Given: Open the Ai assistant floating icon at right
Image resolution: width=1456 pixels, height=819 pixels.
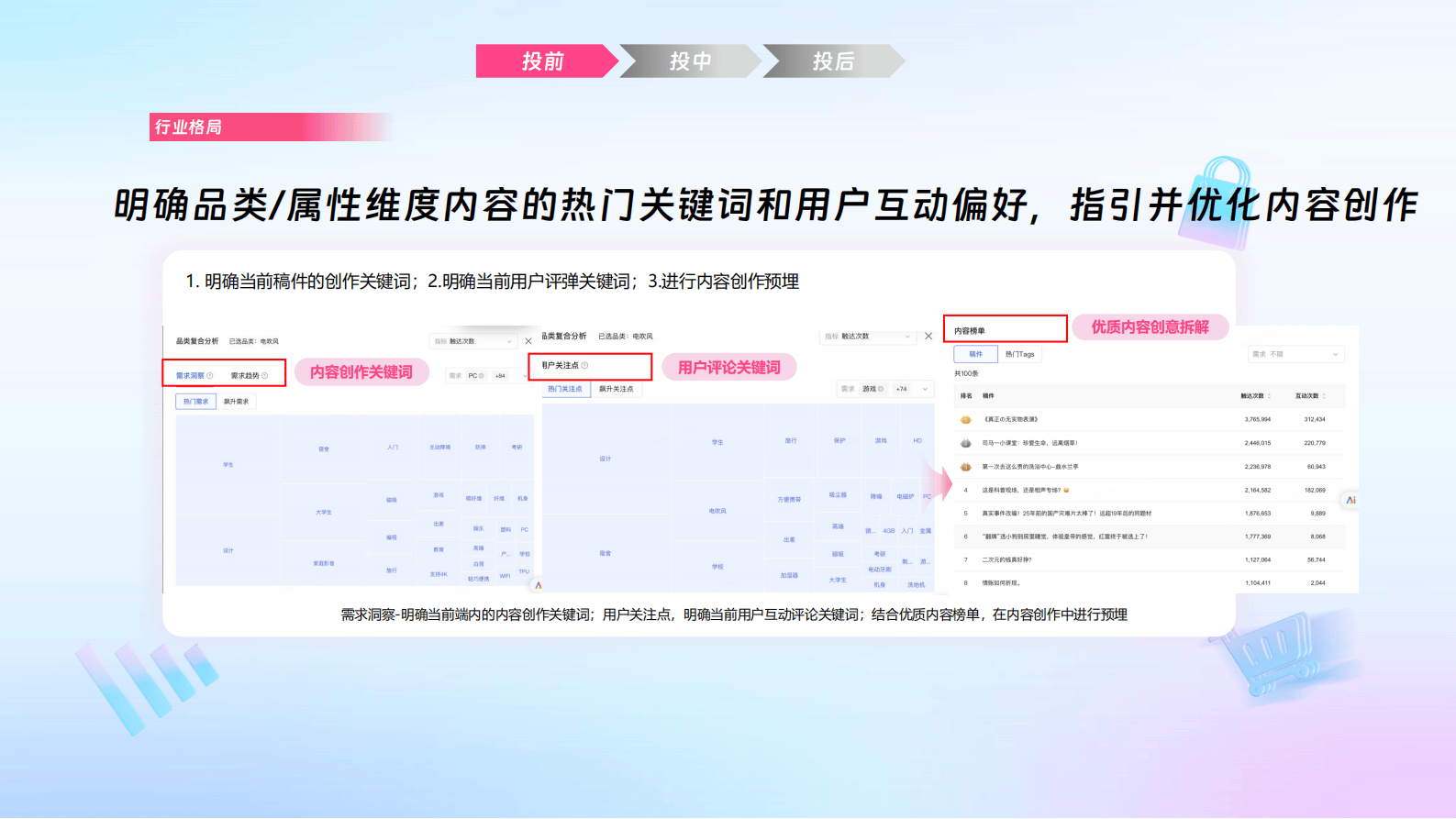Looking at the screenshot, I should pyautogui.click(x=1350, y=500).
